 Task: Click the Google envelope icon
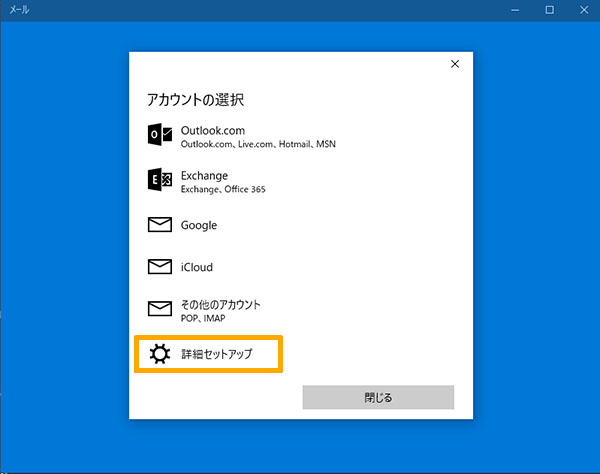pyautogui.click(x=160, y=225)
